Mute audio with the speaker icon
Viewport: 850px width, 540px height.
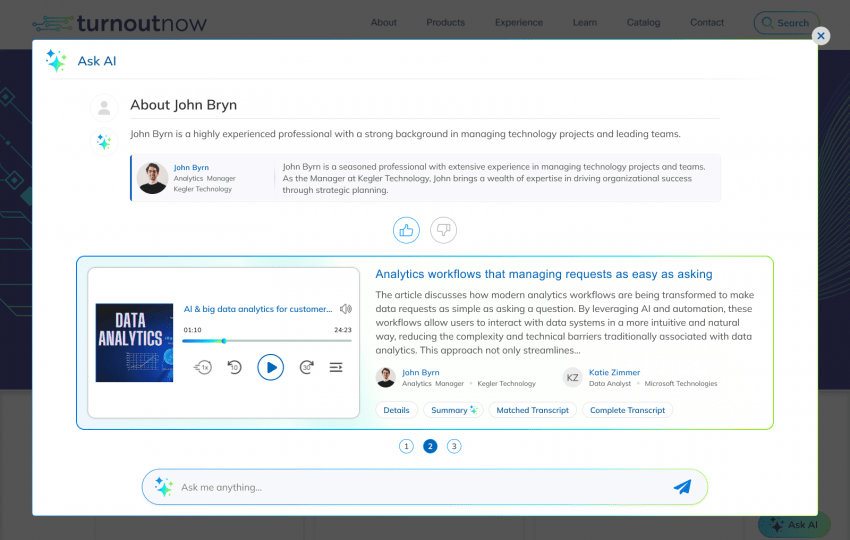pyautogui.click(x=345, y=309)
